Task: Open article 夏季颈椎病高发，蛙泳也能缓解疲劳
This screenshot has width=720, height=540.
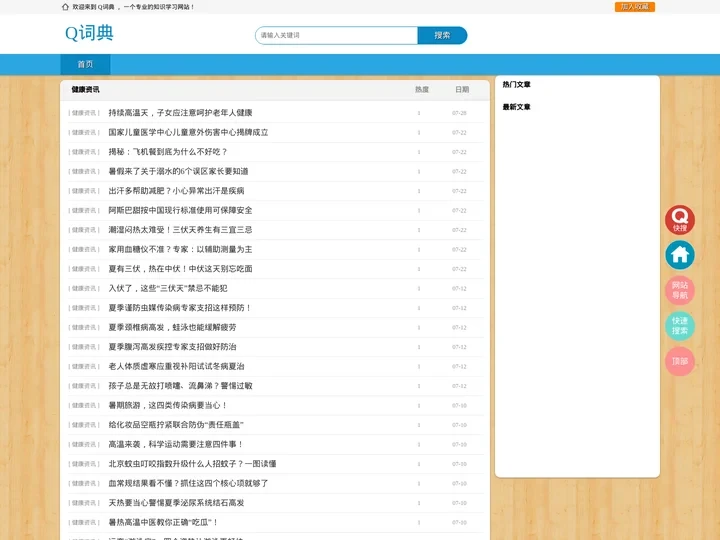Action: click(172, 327)
